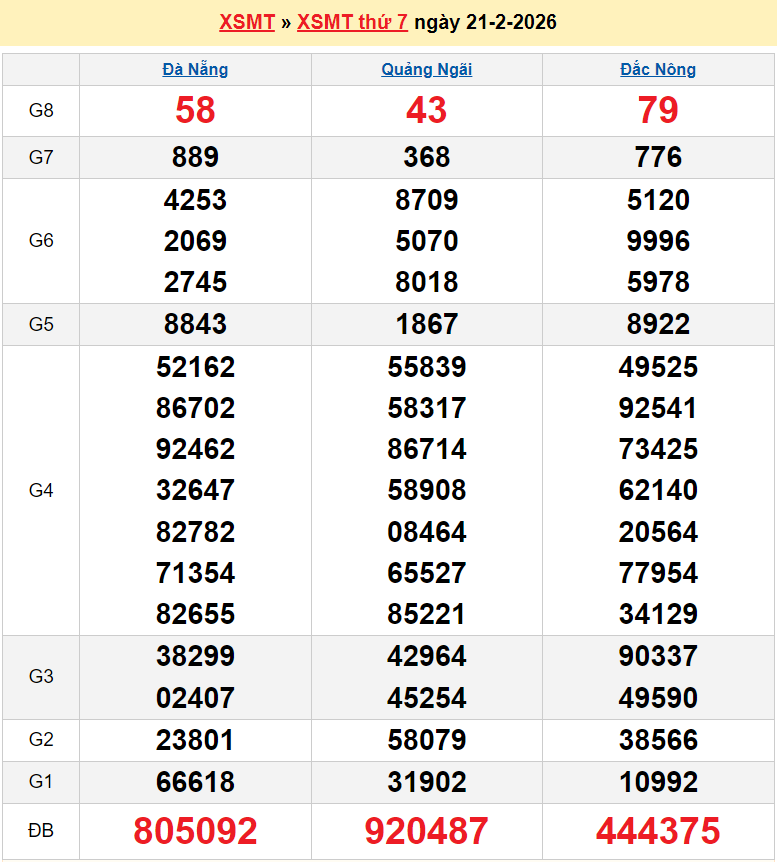The width and height of the screenshot is (777, 862).
Task: Select the G2 number 23801
Action: coord(195,740)
